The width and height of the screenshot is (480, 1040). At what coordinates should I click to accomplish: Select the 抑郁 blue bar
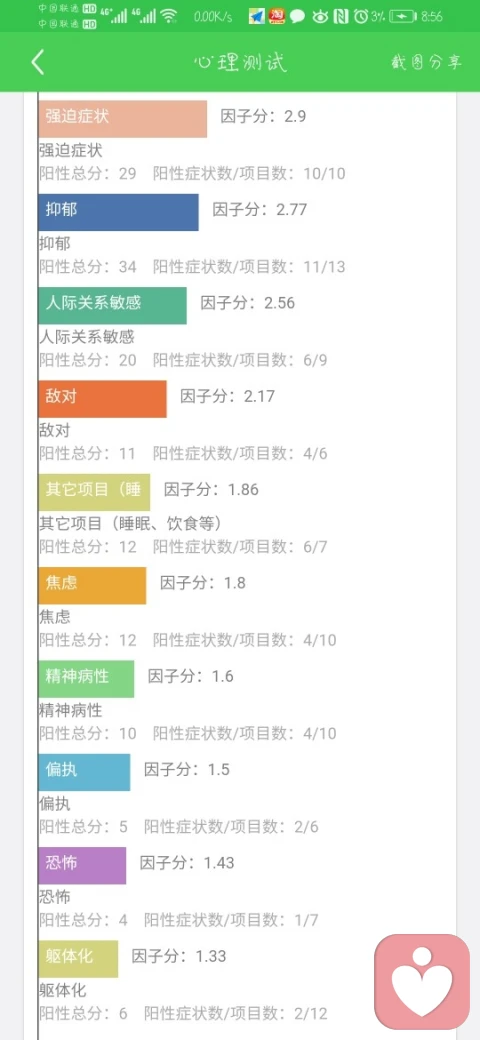[119, 212]
